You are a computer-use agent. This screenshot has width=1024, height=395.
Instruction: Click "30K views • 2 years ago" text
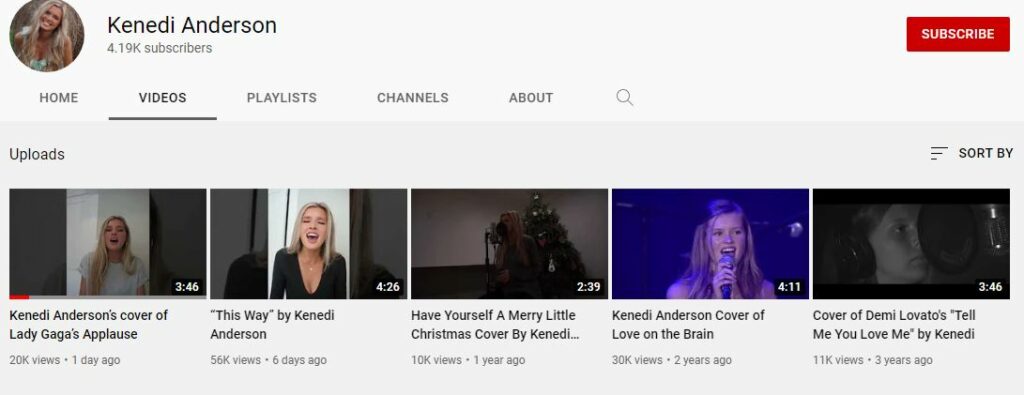click(672, 360)
